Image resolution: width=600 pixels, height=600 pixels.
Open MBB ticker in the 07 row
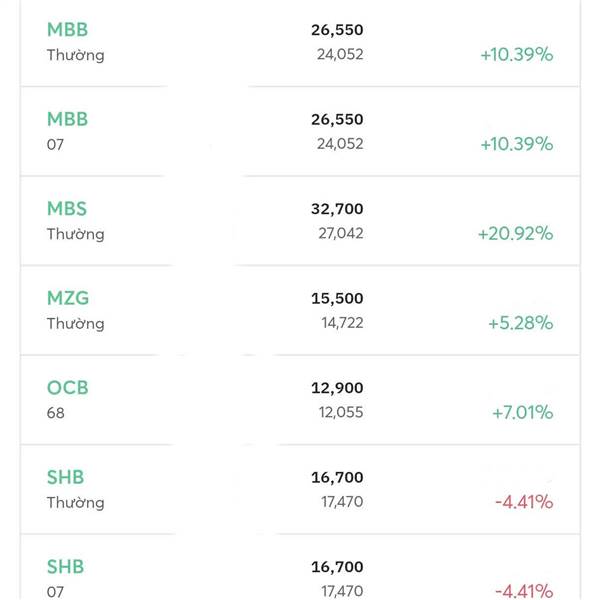point(67,119)
